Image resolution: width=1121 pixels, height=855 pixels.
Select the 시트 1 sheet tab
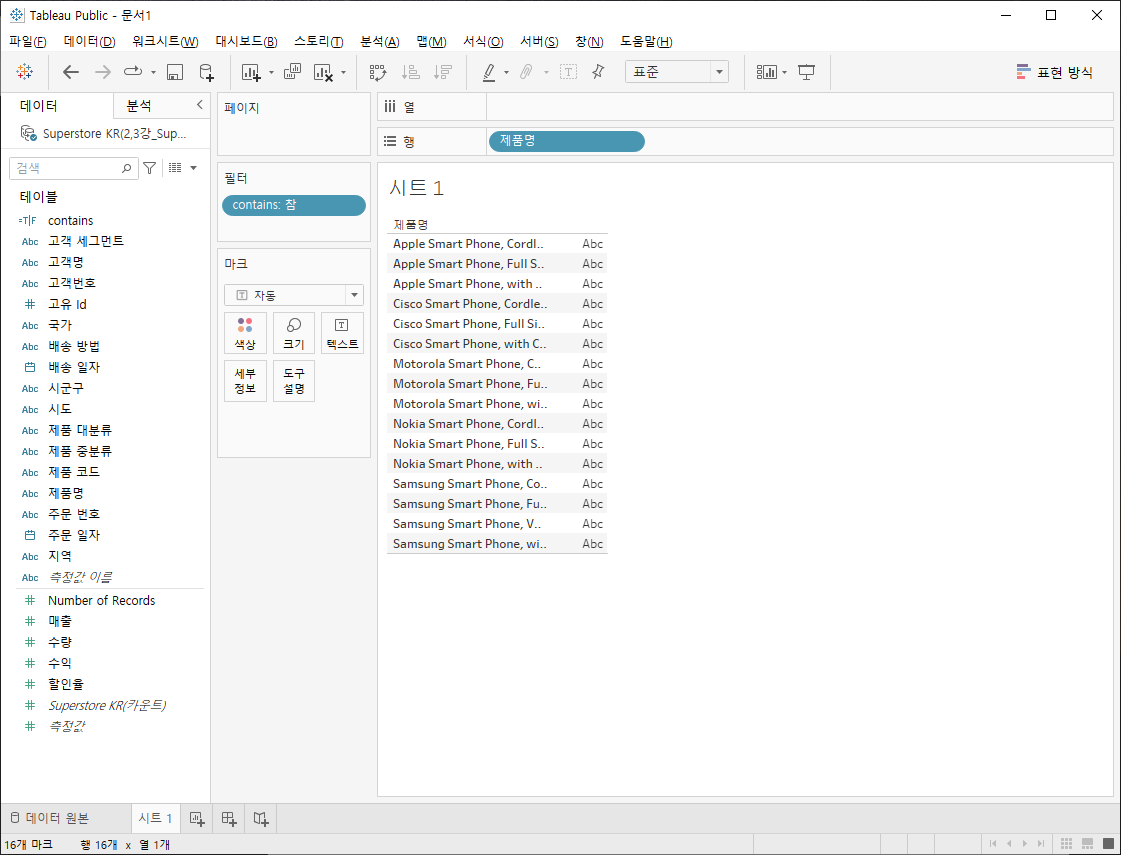tap(155, 819)
